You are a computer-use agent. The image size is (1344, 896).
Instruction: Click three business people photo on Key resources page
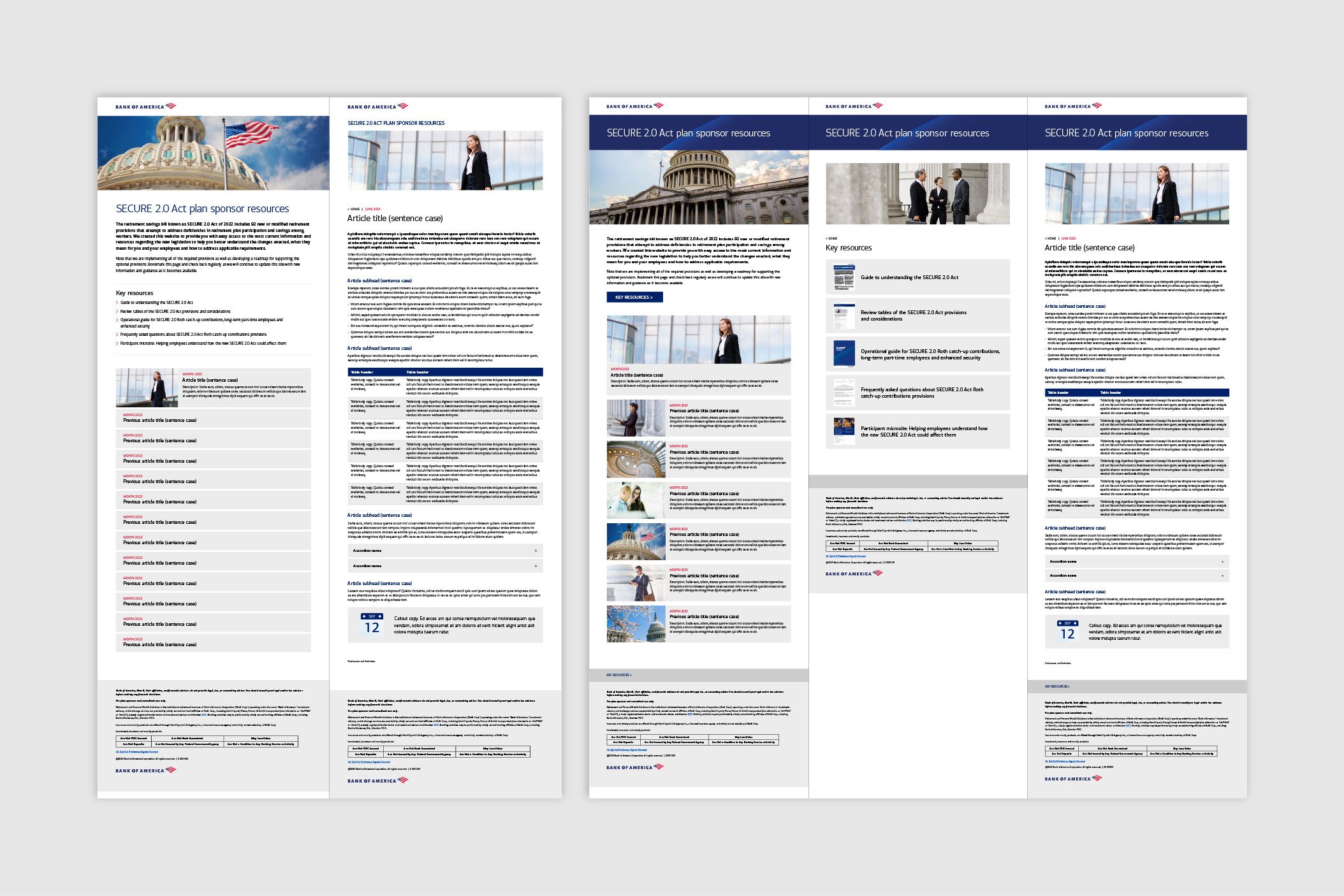click(917, 194)
